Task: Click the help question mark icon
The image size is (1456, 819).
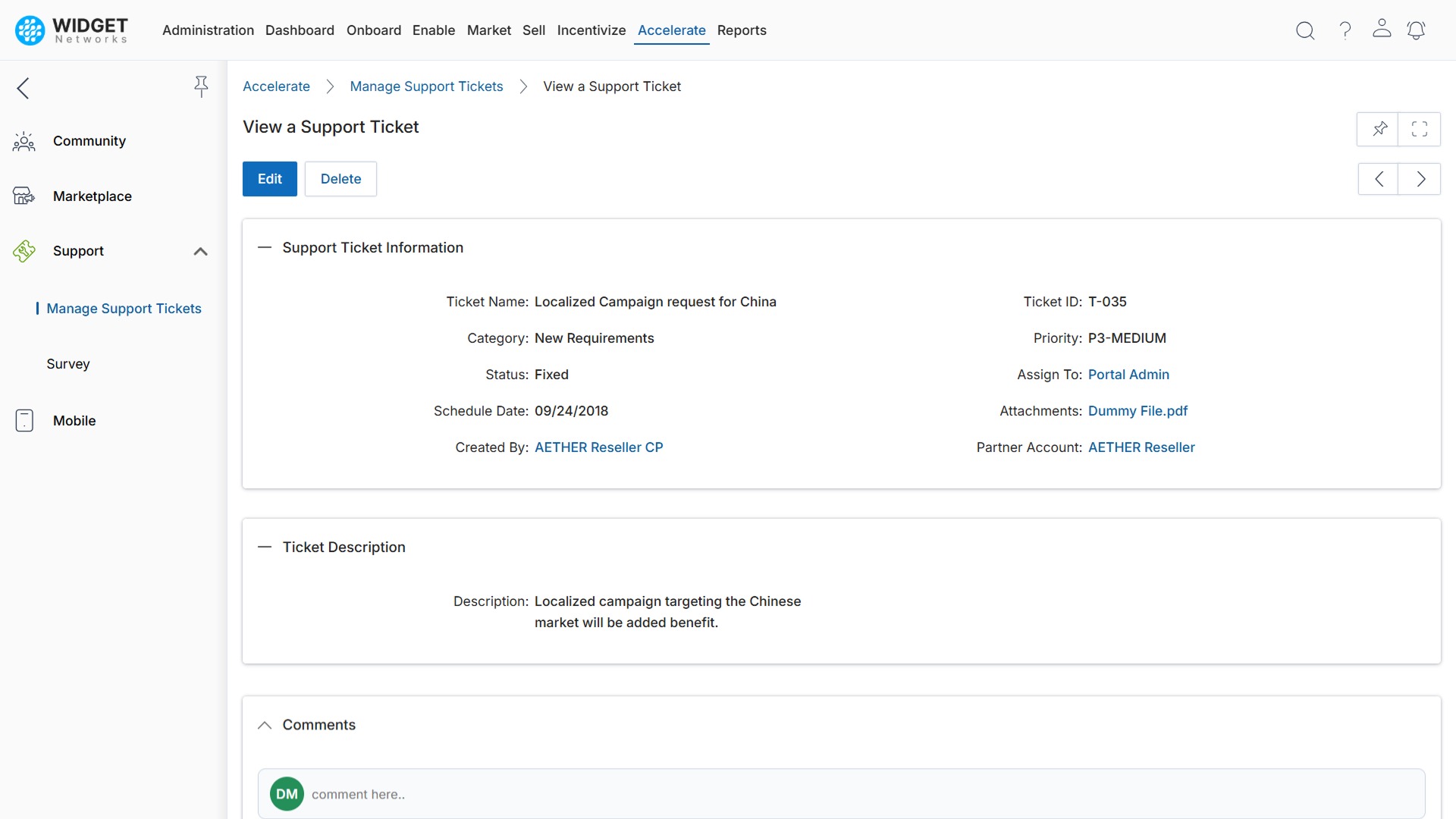Action: [x=1345, y=30]
